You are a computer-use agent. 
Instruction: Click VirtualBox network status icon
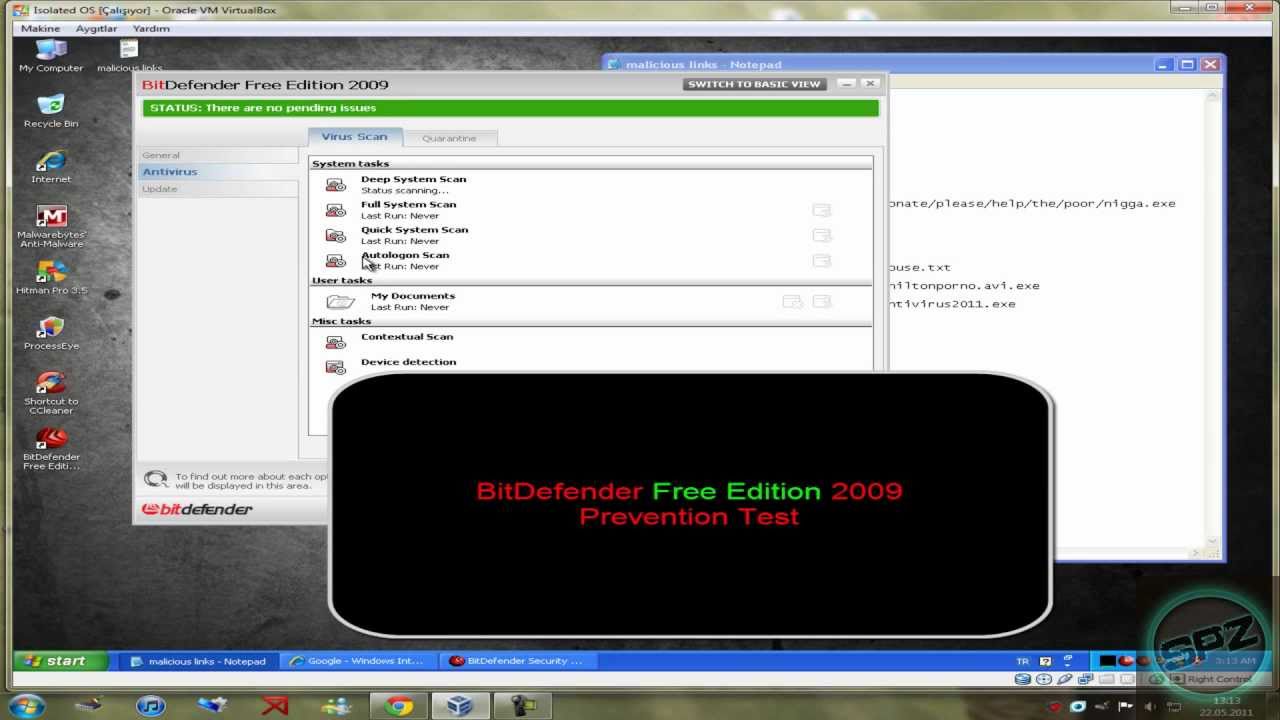[1086, 679]
